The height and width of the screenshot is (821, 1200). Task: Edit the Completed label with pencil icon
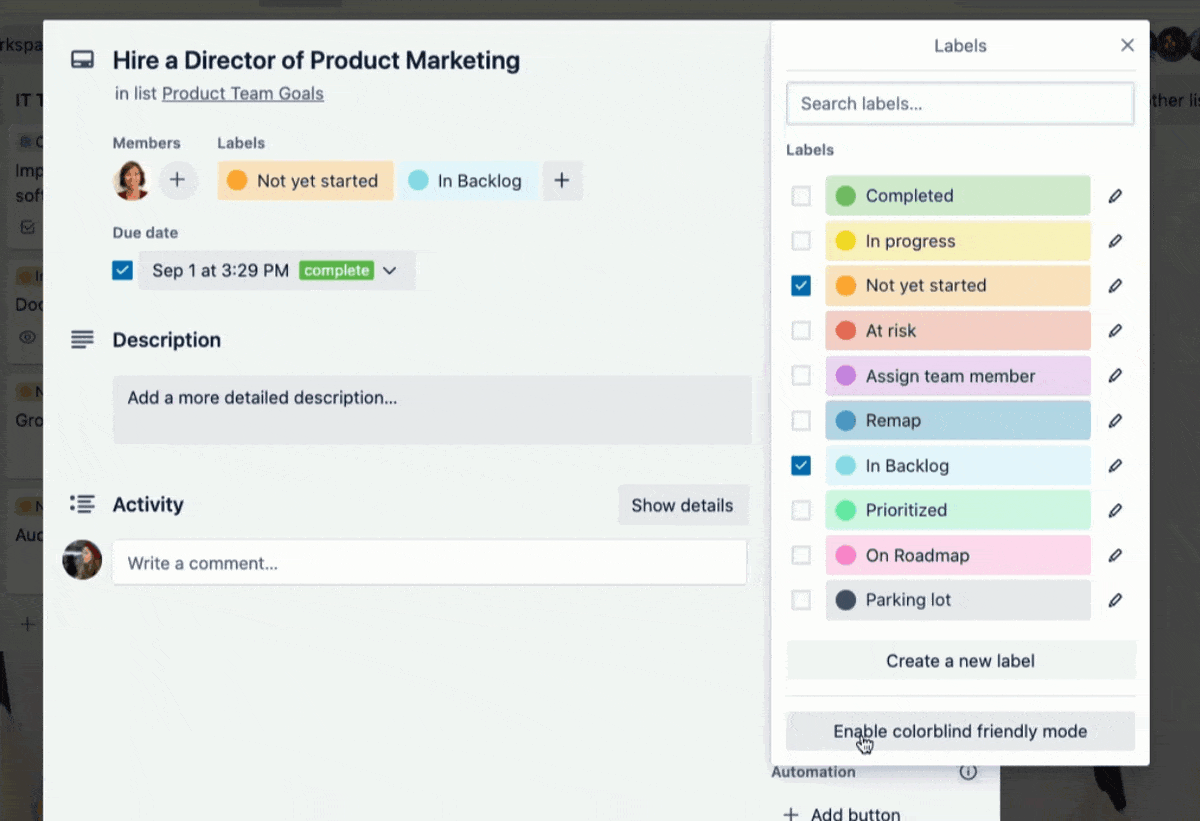coord(1115,196)
